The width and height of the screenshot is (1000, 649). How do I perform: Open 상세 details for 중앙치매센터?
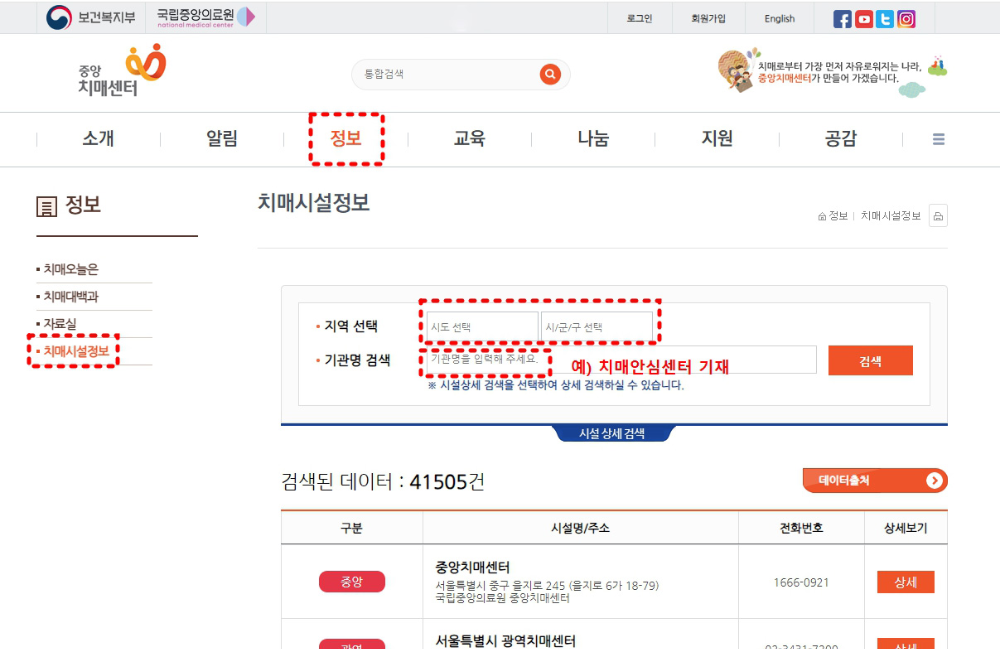(905, 581)
